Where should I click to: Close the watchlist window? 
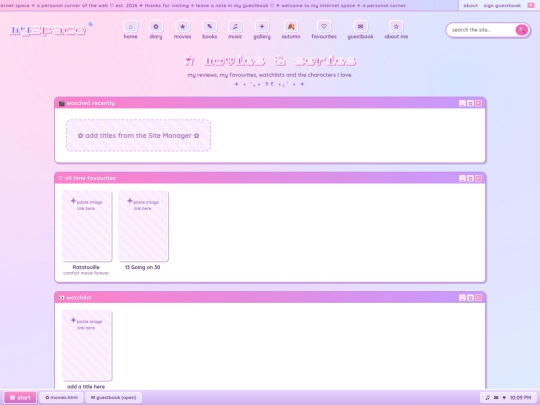[x=478, y=298]
